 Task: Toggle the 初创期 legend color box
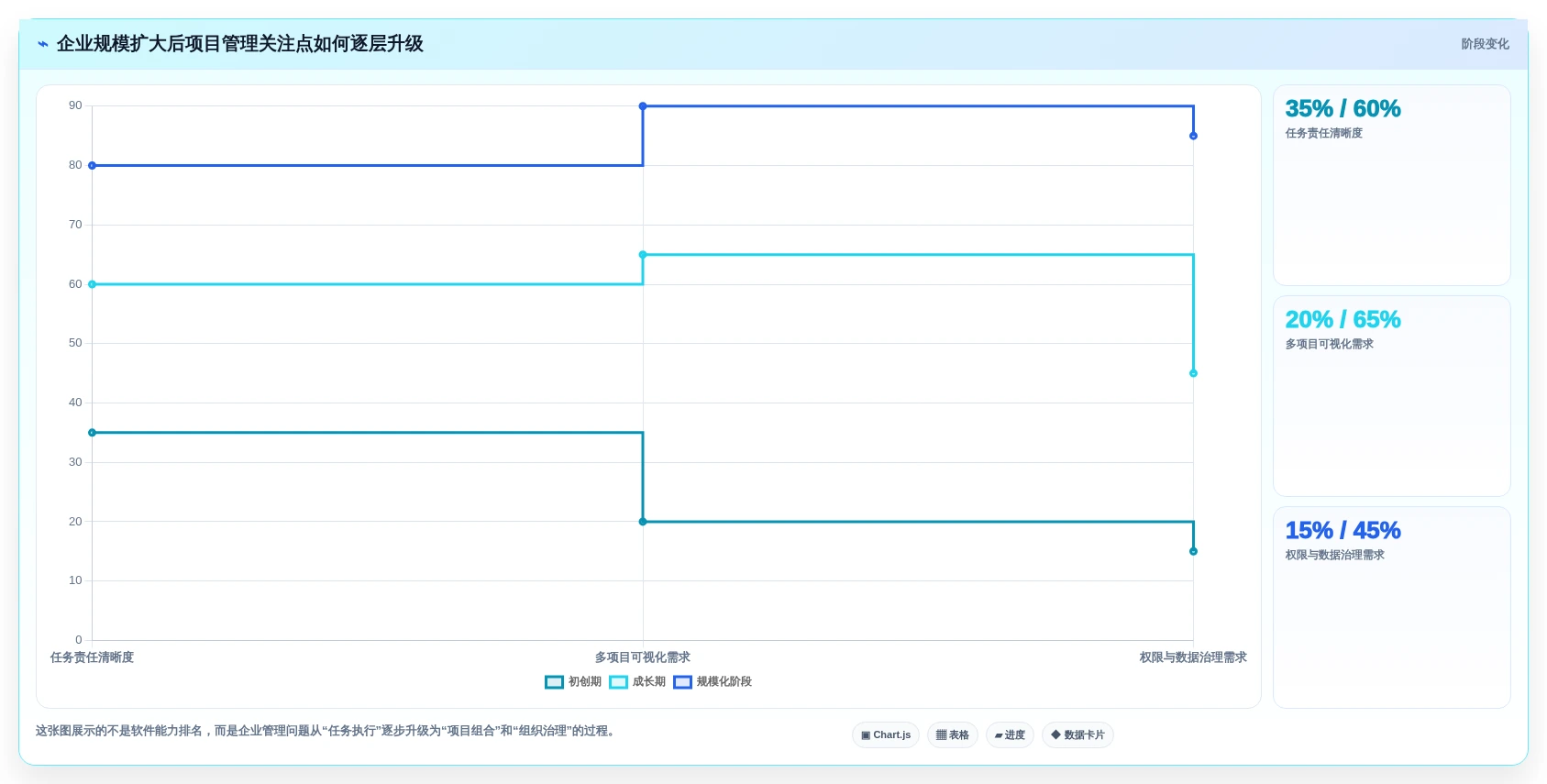click(x=554, y=682)
